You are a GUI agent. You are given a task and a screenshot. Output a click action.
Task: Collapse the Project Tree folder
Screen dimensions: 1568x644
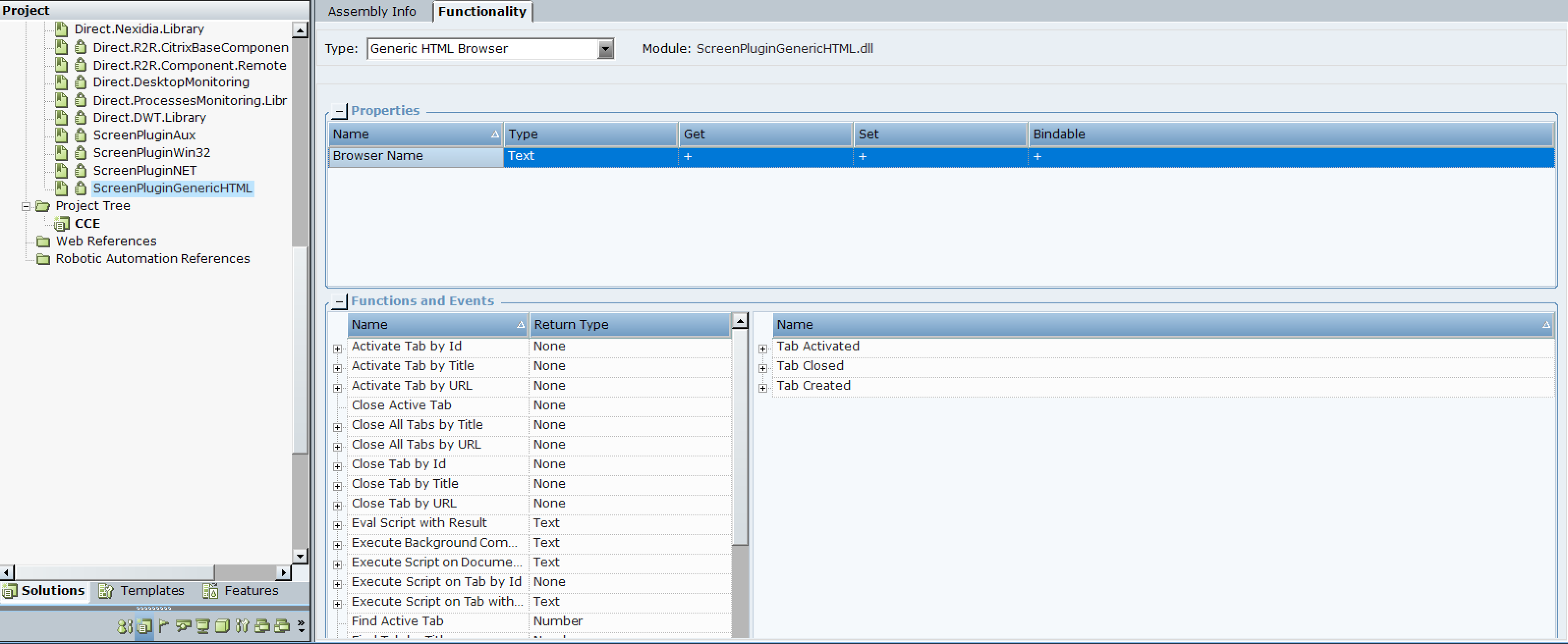(x=26, y=207)
